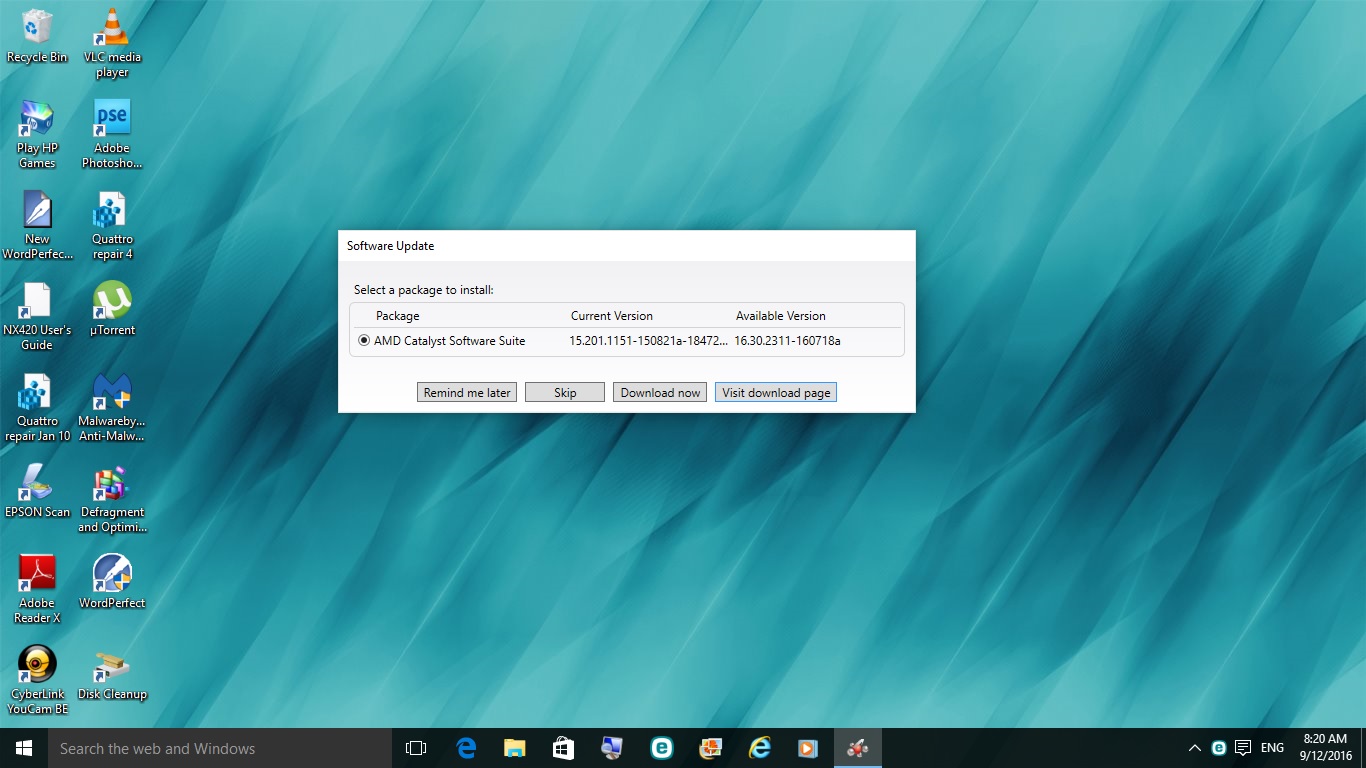The width and height of the screenshot is (1366, 768).
Task: Open the Visit download page button
Action: point(776,392)
